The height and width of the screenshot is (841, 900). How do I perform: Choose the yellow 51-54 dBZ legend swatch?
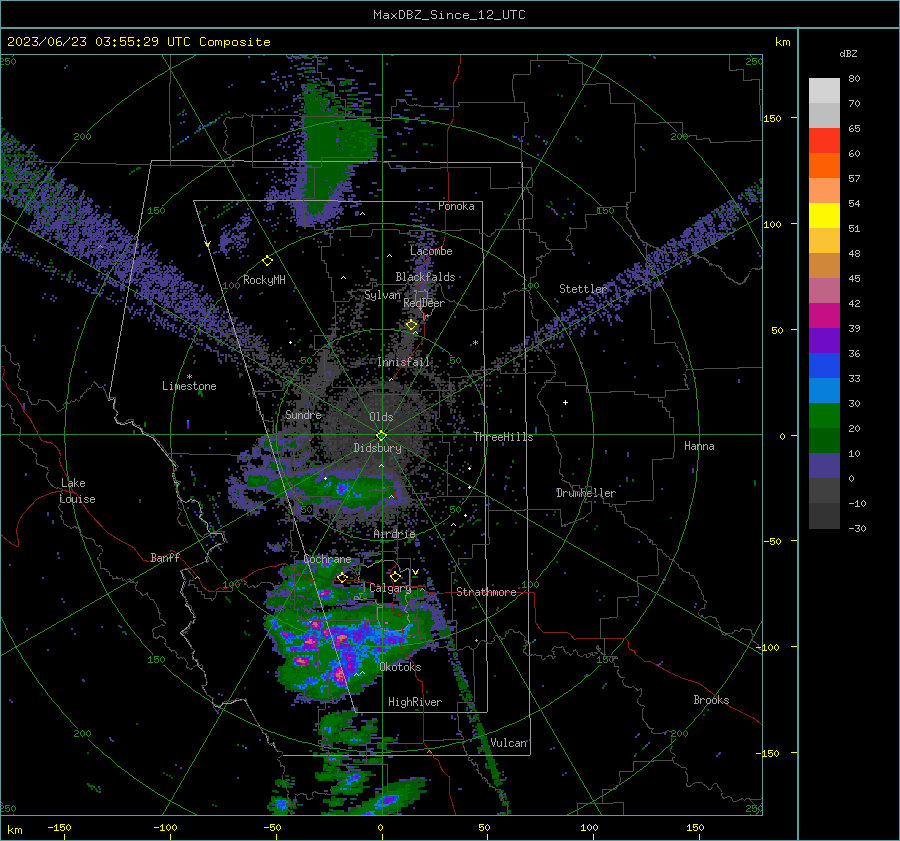824,215
